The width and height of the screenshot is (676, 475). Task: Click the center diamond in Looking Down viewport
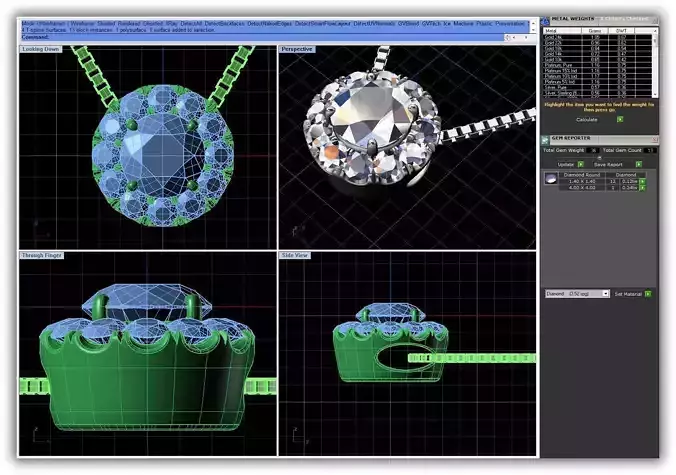(163, 155)
